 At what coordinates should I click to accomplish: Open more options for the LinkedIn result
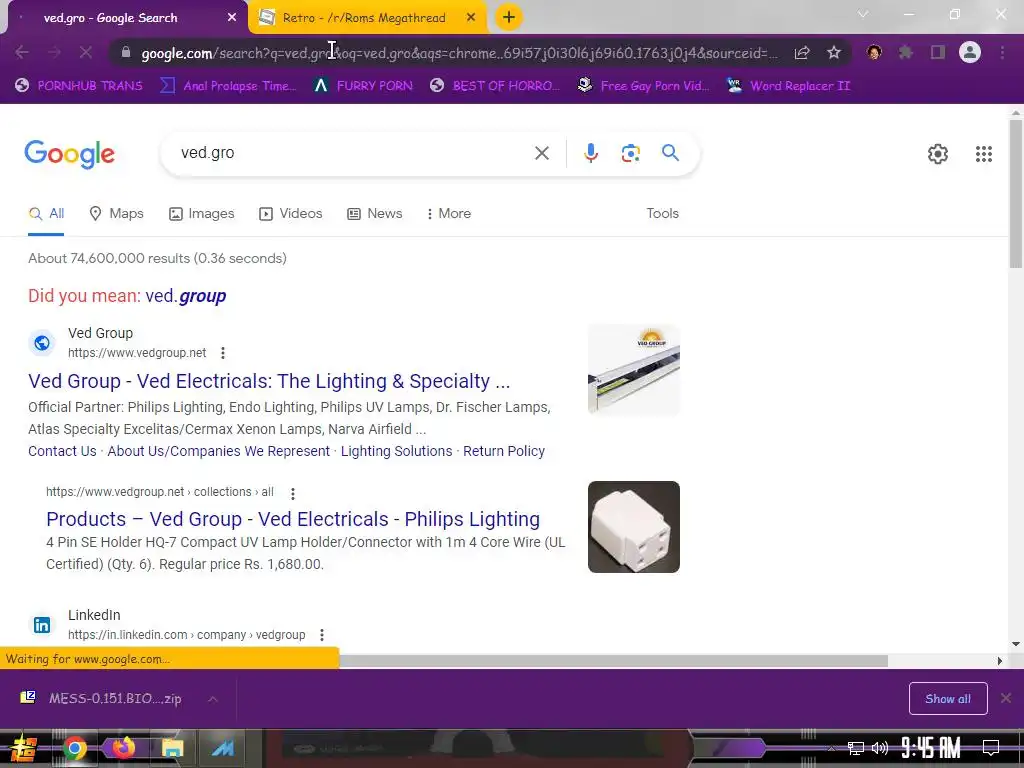322,635
